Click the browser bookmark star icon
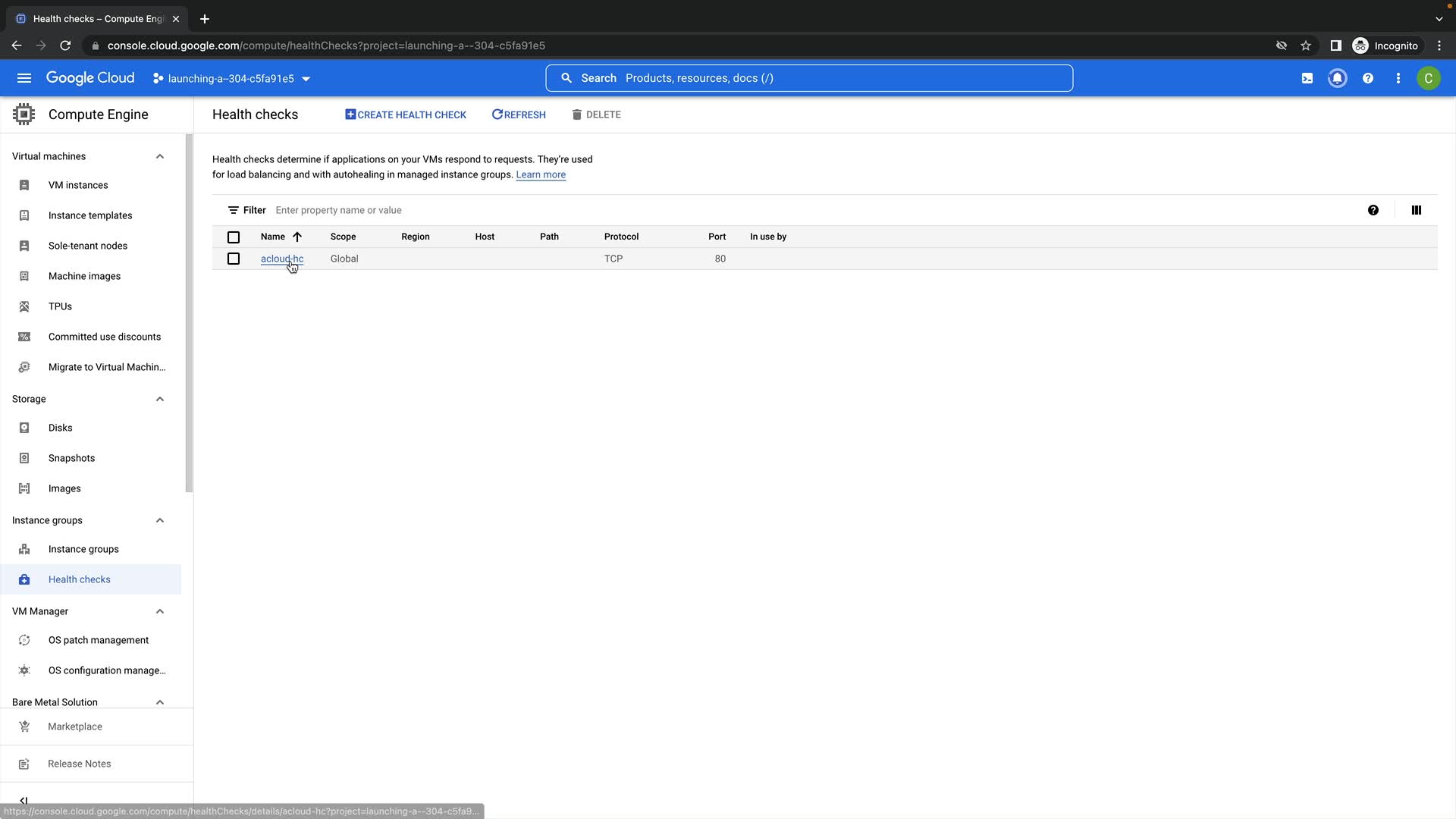1456x819 pixels. point(1305,45)
